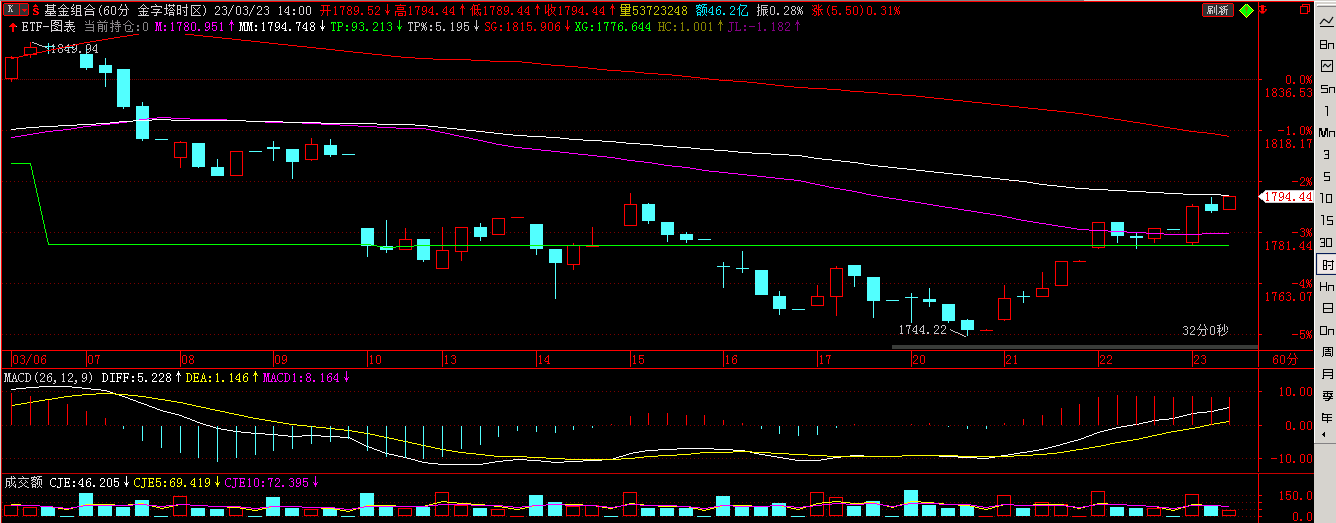The height and width of the screenshot is (523, 1336).
Task: Switch to 年 yearly period
Action: click(1326, 417)
